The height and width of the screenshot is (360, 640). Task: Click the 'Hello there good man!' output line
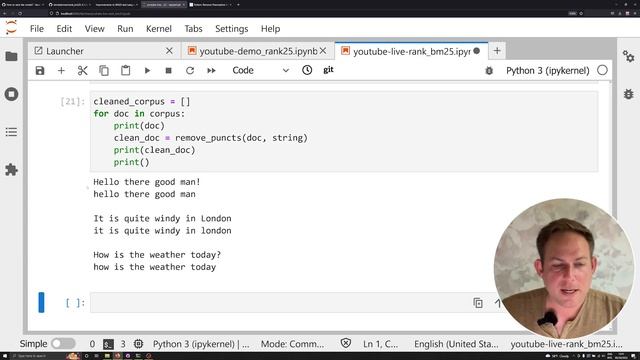click(x=147, y=182)
